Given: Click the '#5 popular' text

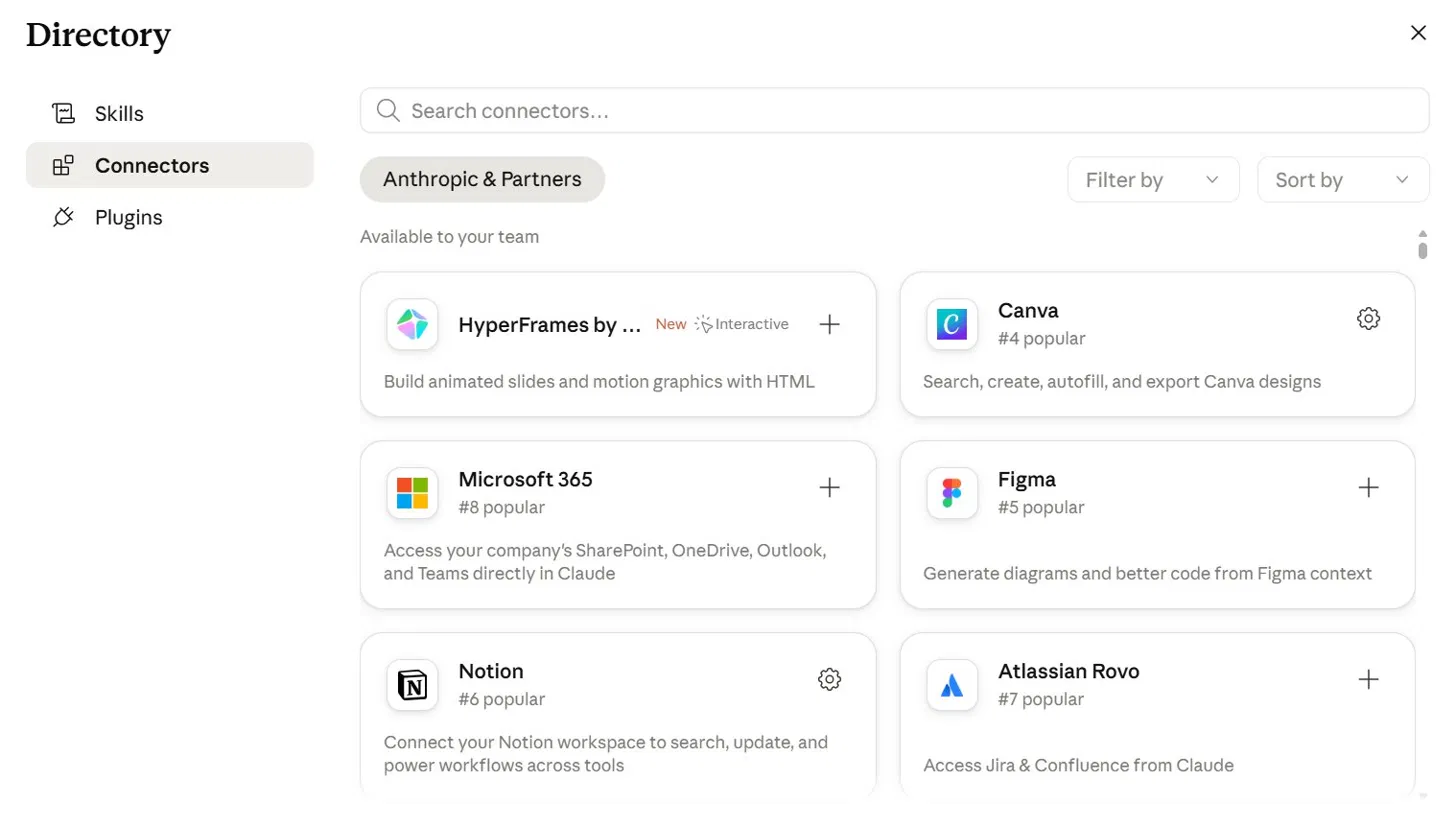Looking at the screenshot, I should 1041,507.
